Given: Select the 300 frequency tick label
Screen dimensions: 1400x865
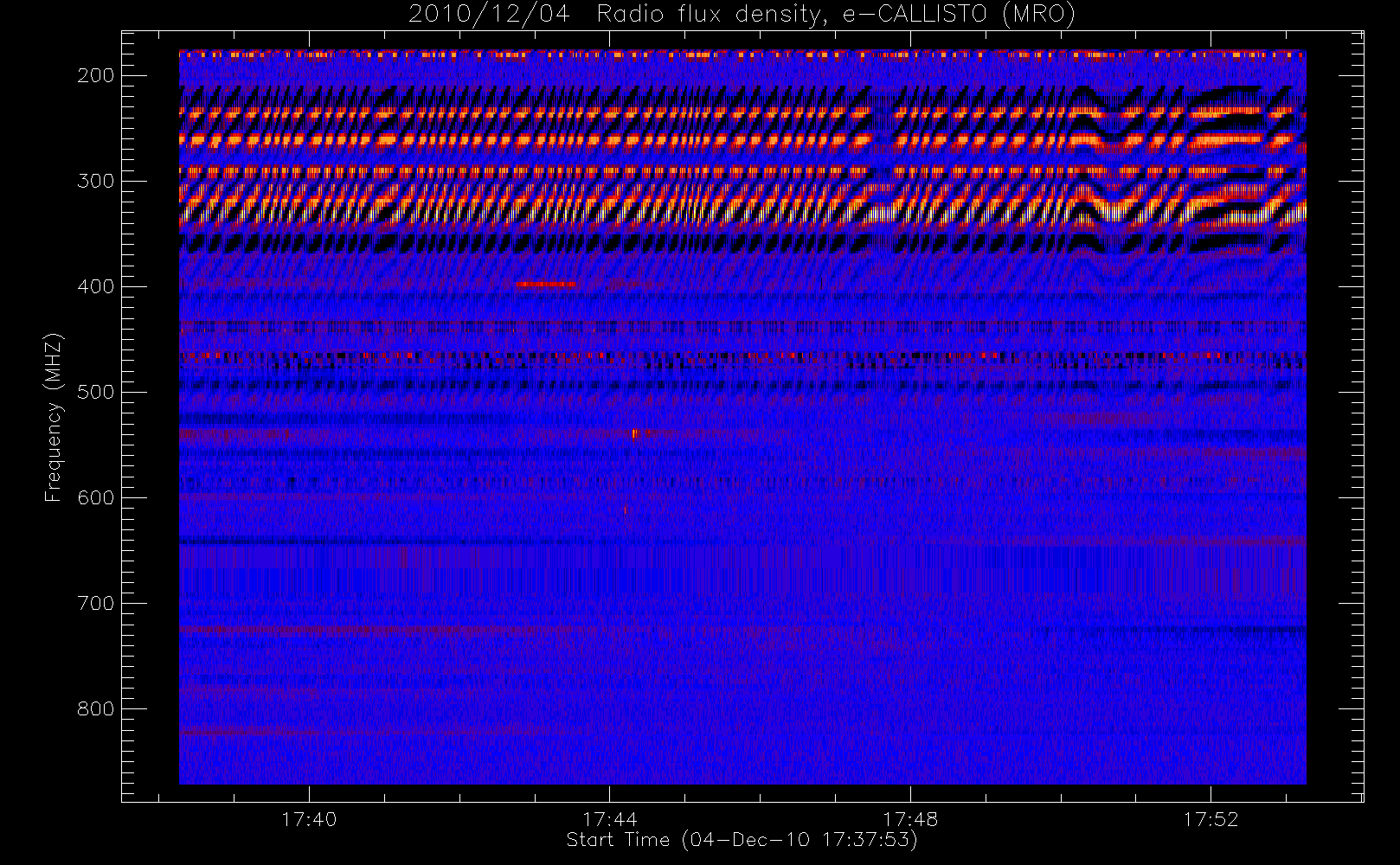Looking at the screenshot, I should (x=95, y=181).
